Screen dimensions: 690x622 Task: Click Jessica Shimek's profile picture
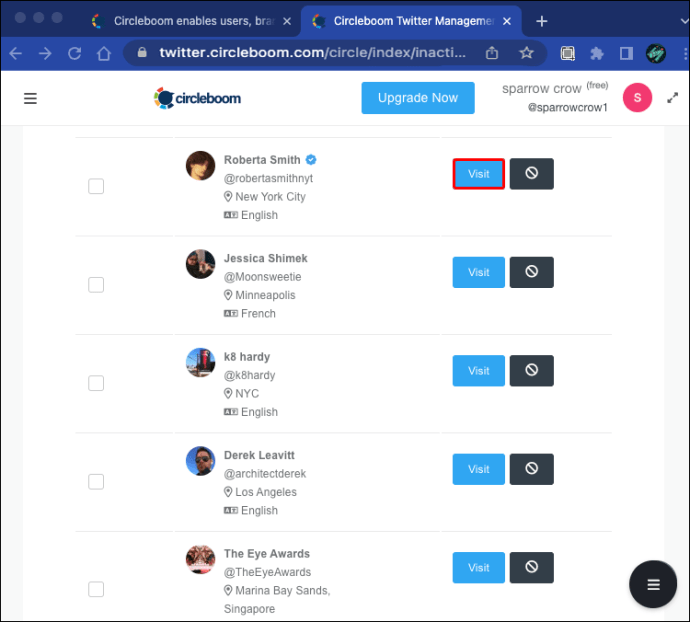tap(200, 264)
